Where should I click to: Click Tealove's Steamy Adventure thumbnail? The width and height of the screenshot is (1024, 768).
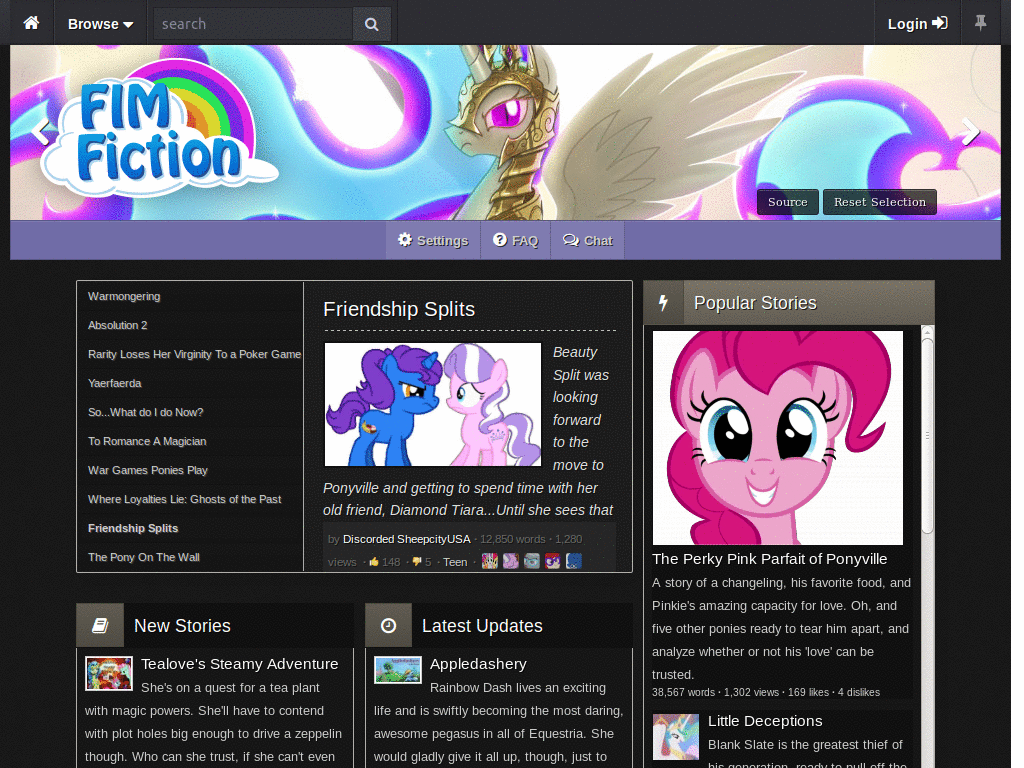(109, 673)
